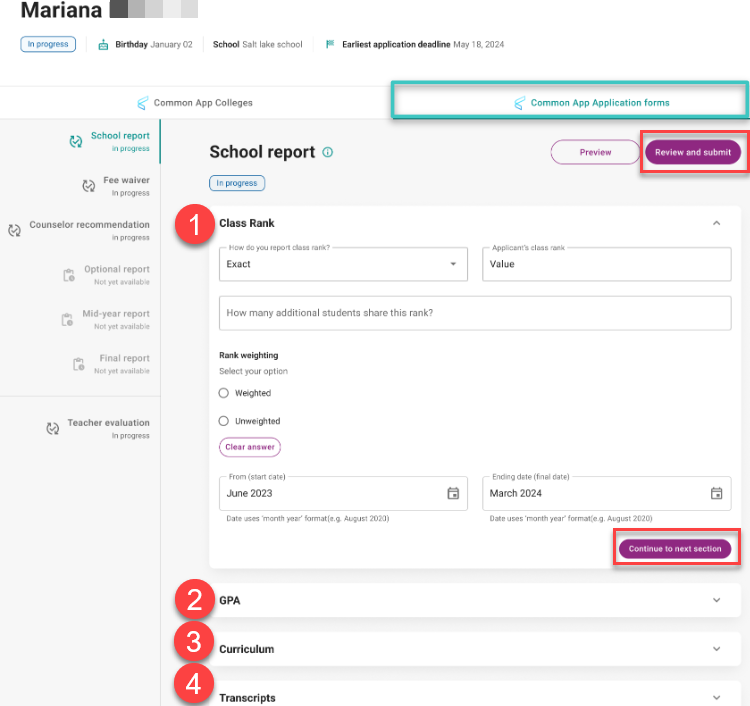Click the Teacher evaluation sync icon

click(x=53, y=428)
